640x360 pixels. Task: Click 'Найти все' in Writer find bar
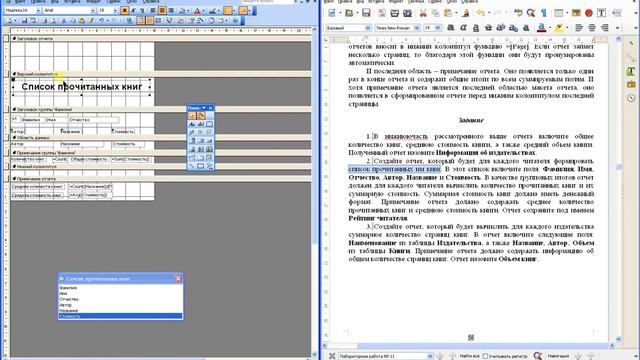point(469,356)
